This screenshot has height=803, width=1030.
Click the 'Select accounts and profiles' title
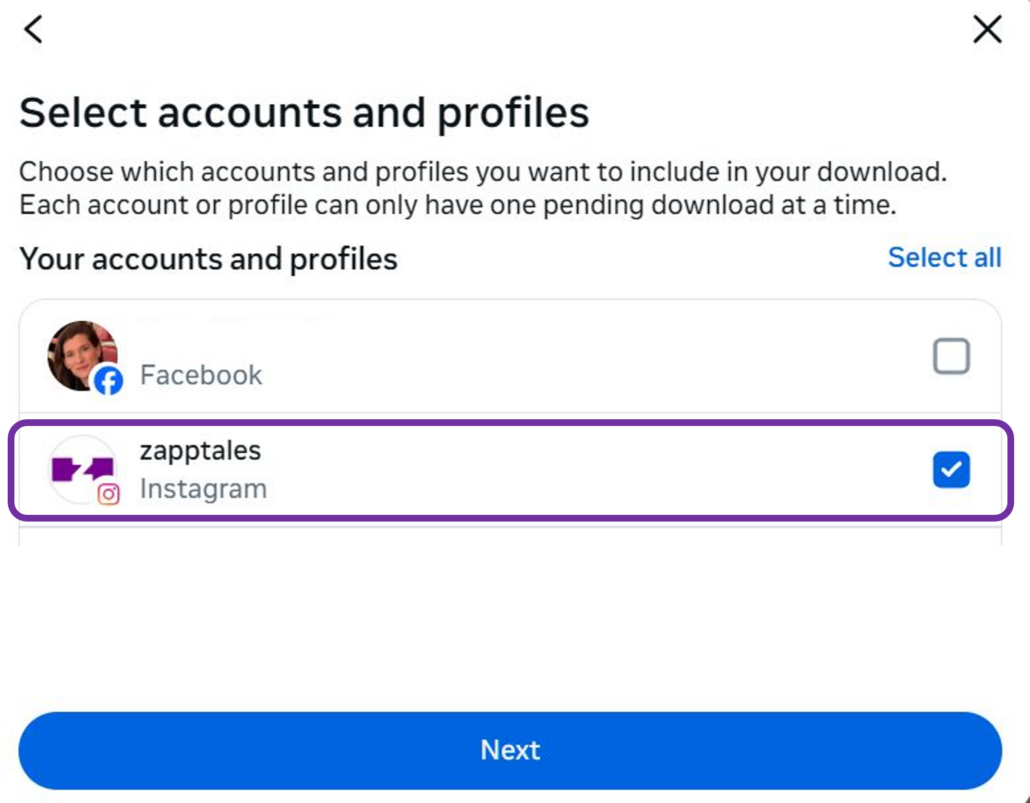click(304, 111)
